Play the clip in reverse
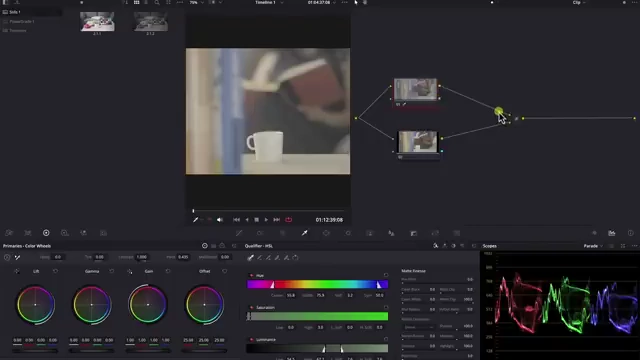The width and height of the screenshot is (640, 360). [247, 220]
